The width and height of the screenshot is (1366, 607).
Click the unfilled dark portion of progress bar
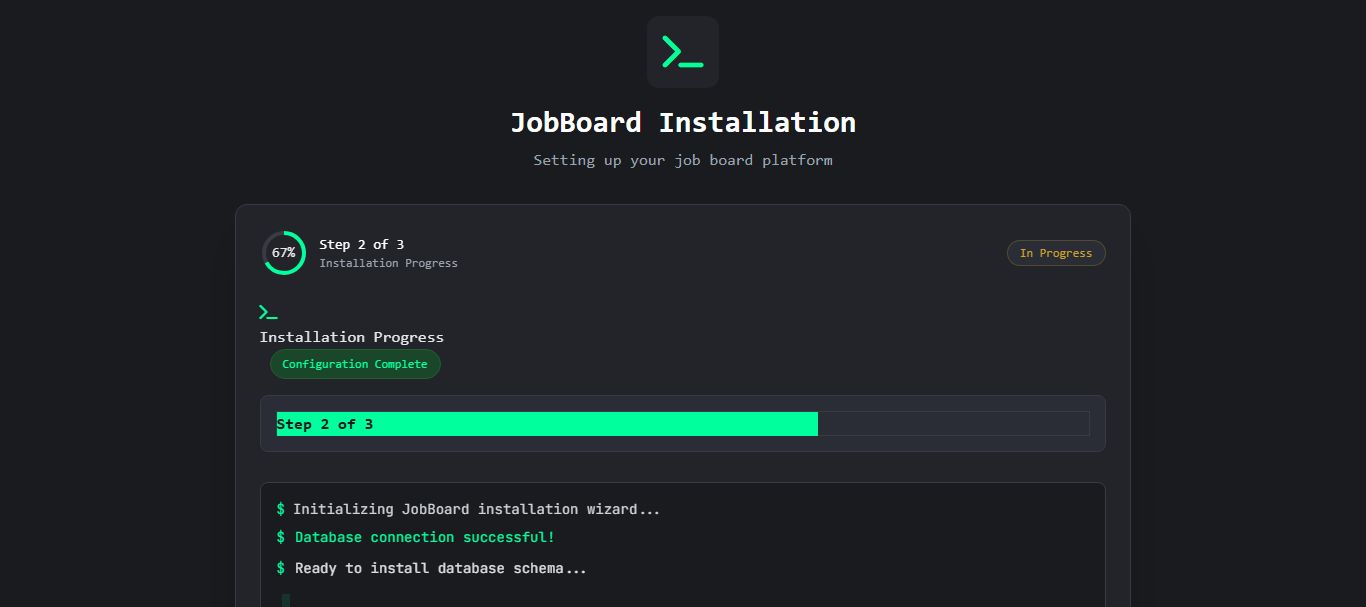(953, 424)
